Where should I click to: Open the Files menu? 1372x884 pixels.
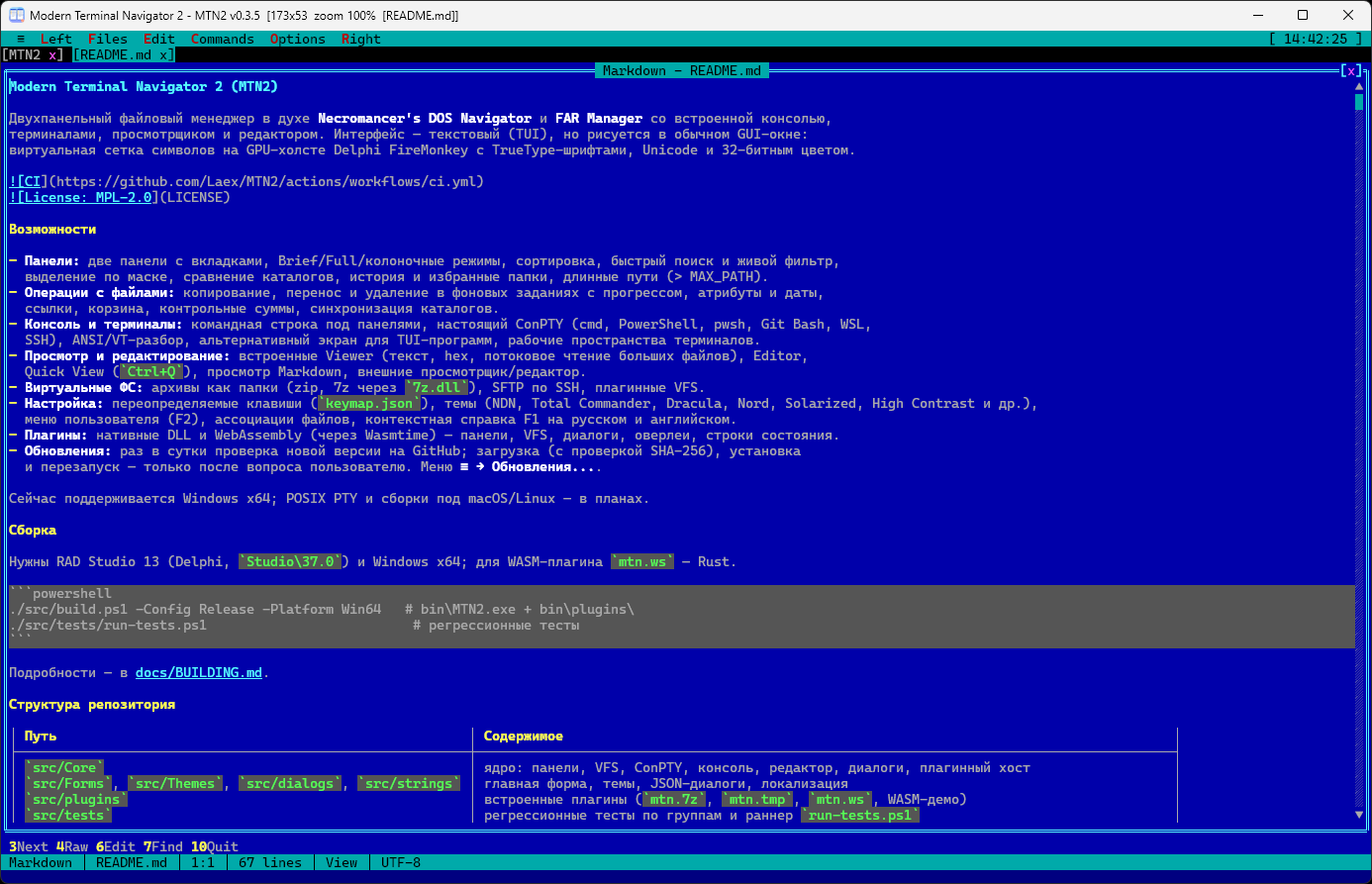click(x=108, y=39)
